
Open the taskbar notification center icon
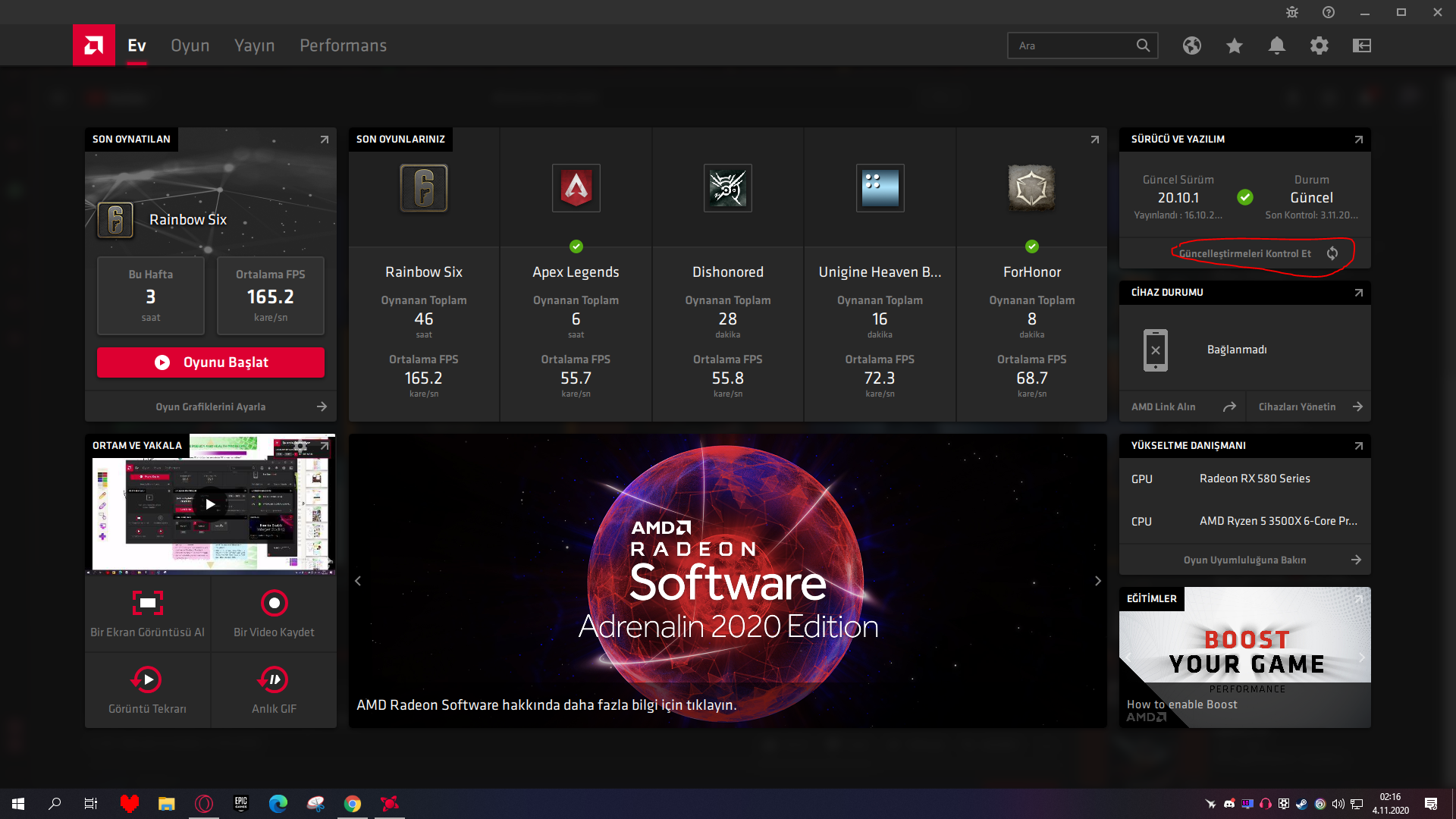(1431, 804)
